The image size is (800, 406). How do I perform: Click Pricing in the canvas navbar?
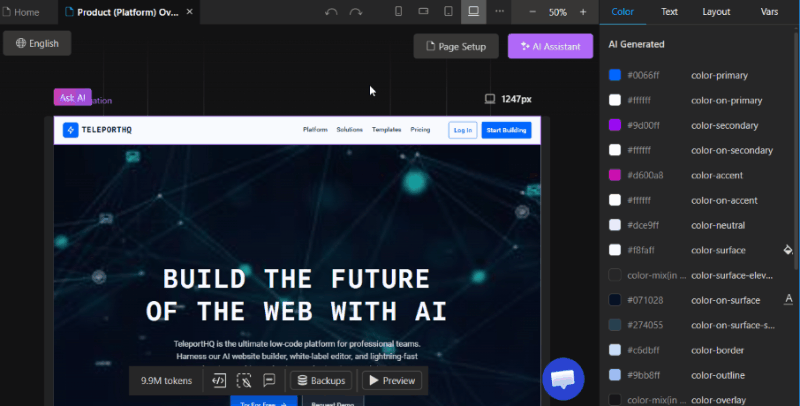(420, 130)
